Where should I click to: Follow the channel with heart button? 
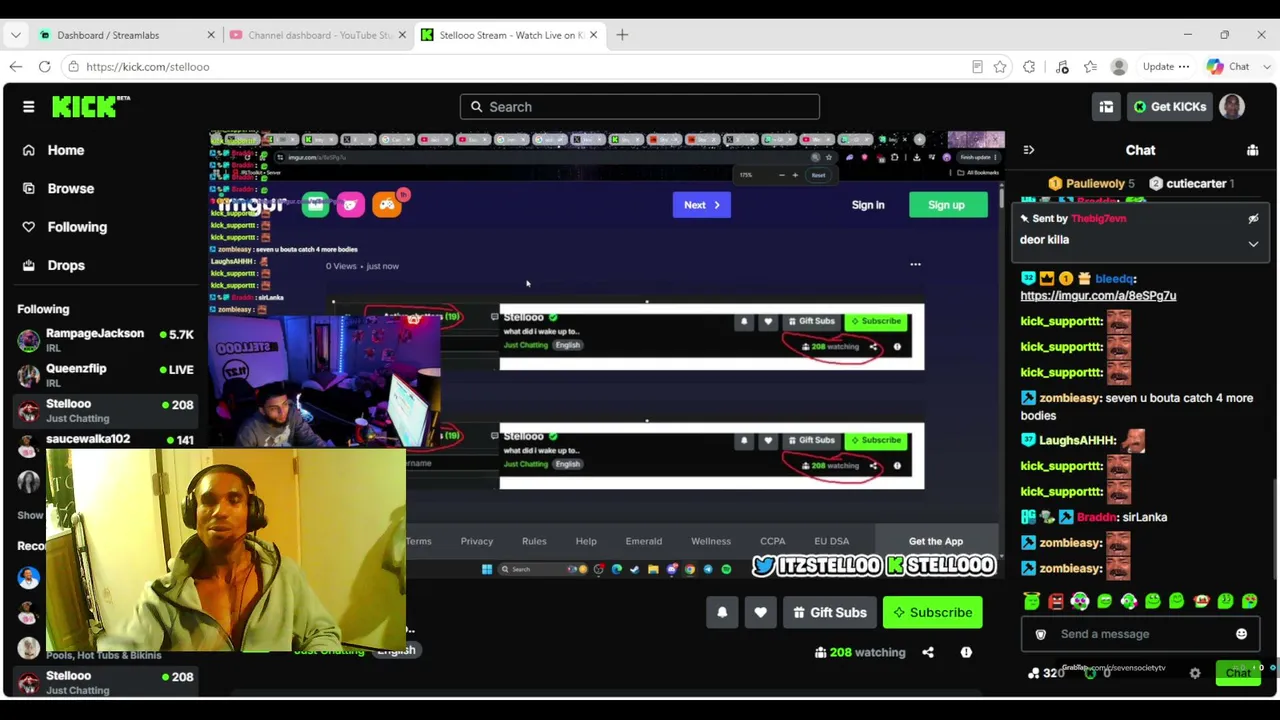click(x=760, y=613)
